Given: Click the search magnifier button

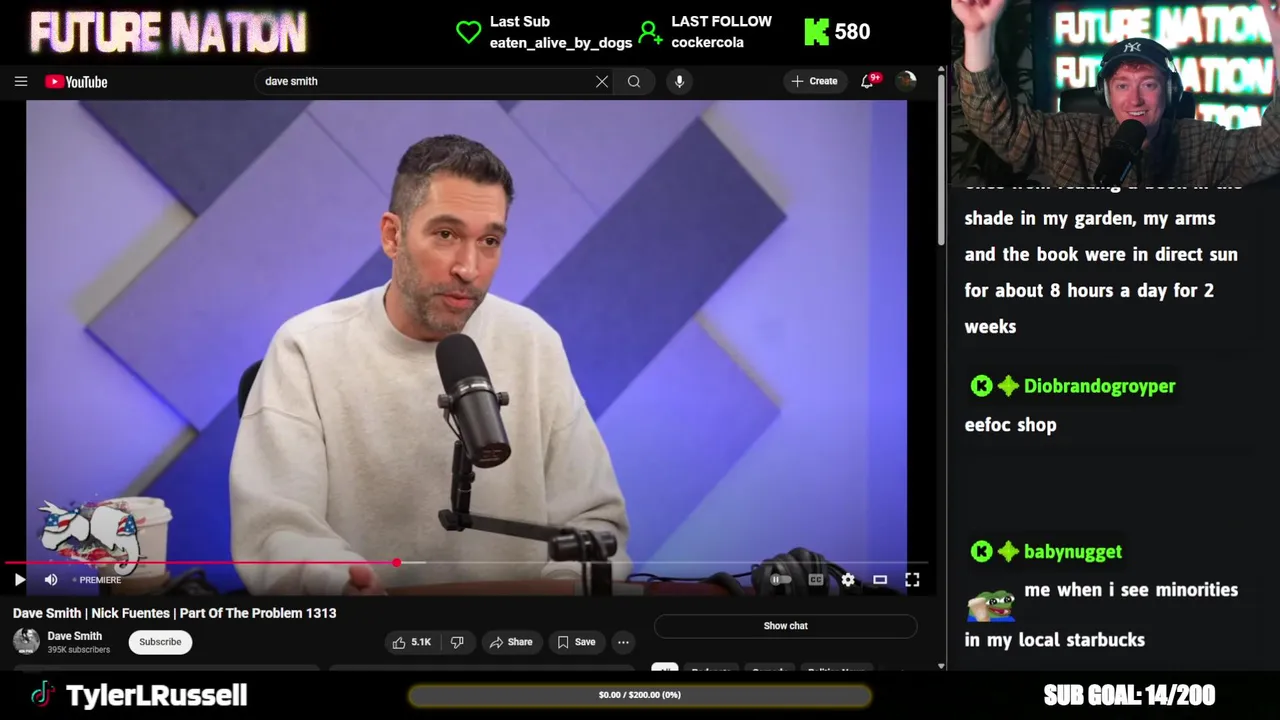Looking at the screenshot, I should 634,82.
